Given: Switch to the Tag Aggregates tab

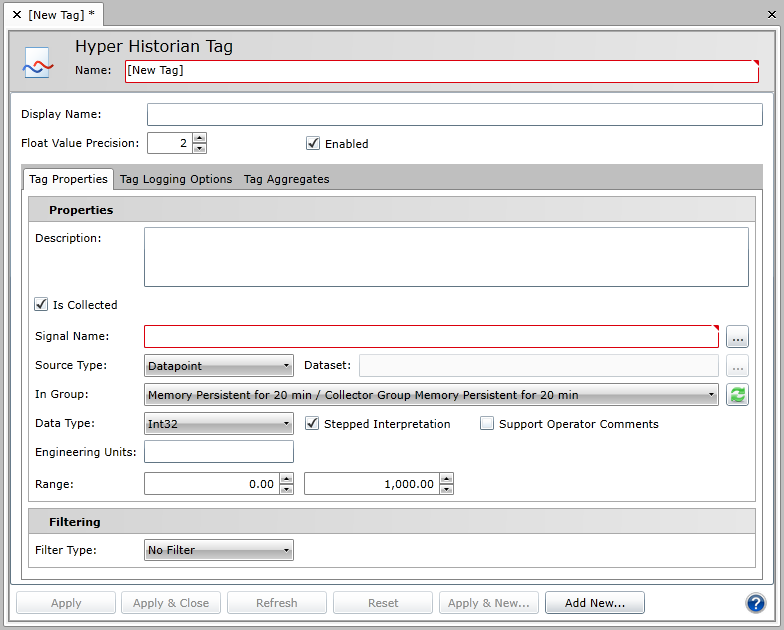Looking at the screenshot, I should [286, 179].
